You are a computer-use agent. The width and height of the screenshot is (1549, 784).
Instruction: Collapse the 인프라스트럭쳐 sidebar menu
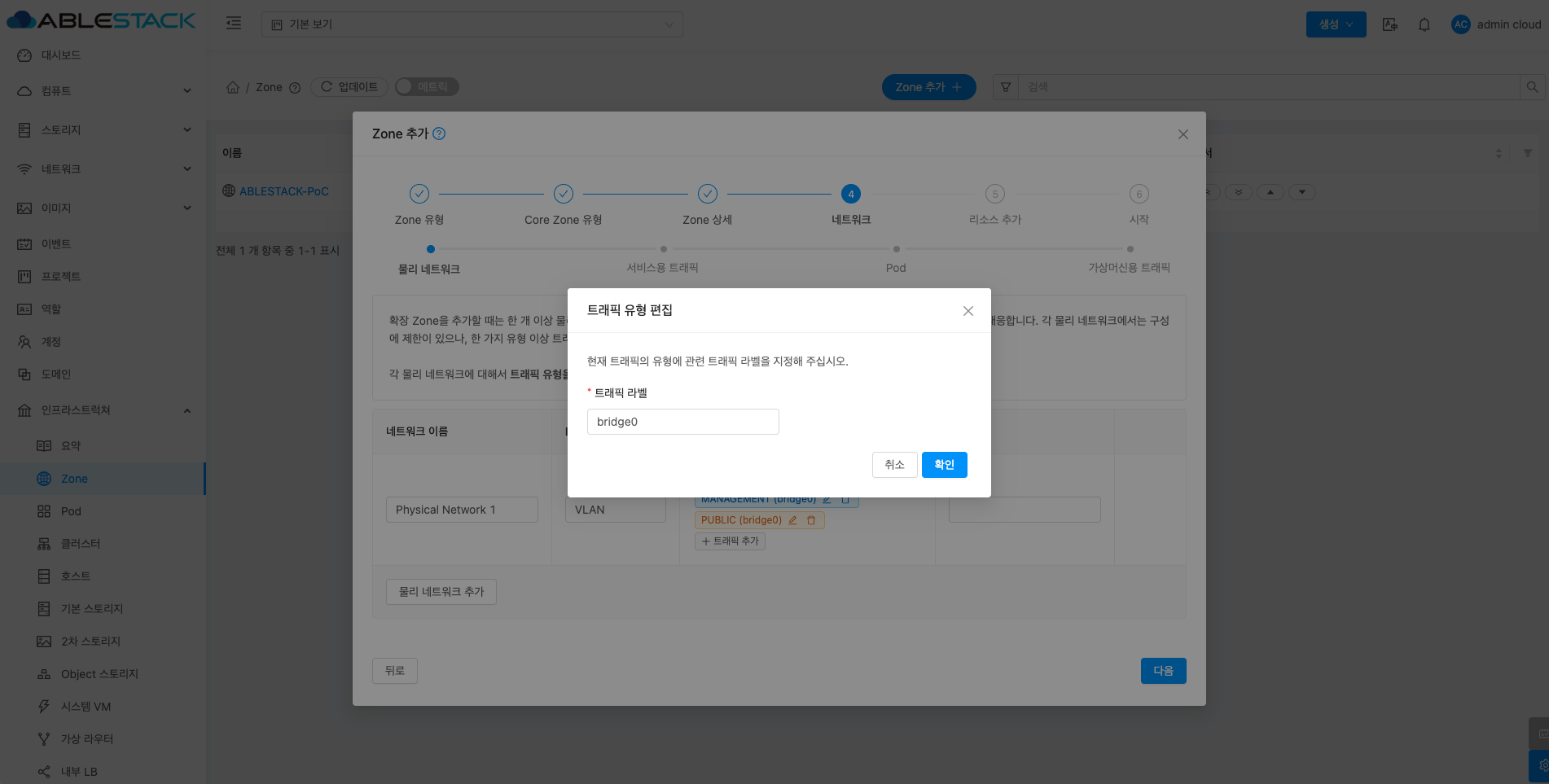(x=103, y=410)
